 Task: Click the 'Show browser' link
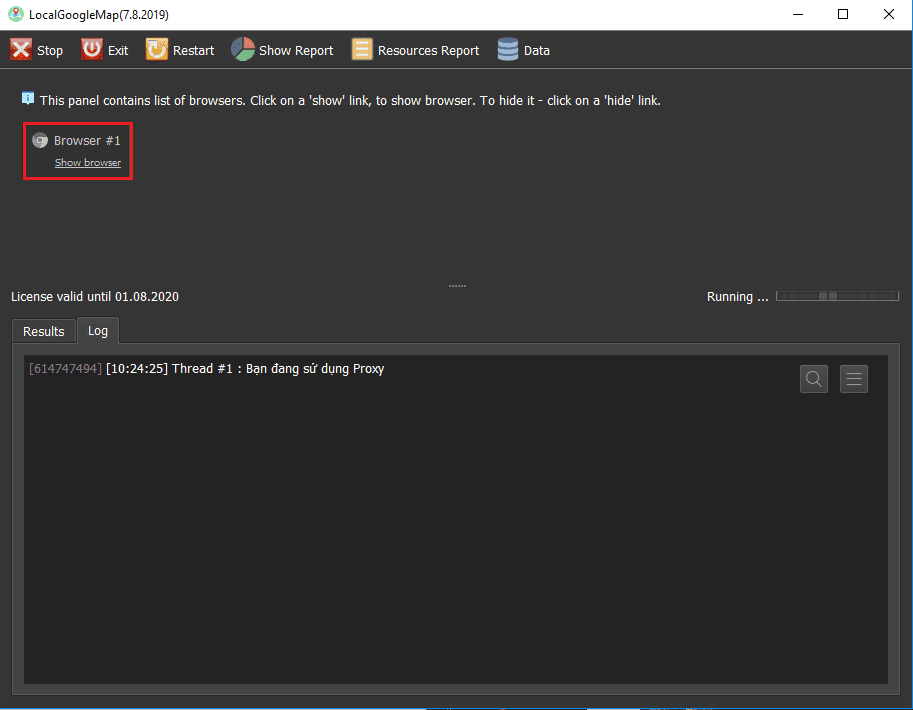click(x=88, y=163)
